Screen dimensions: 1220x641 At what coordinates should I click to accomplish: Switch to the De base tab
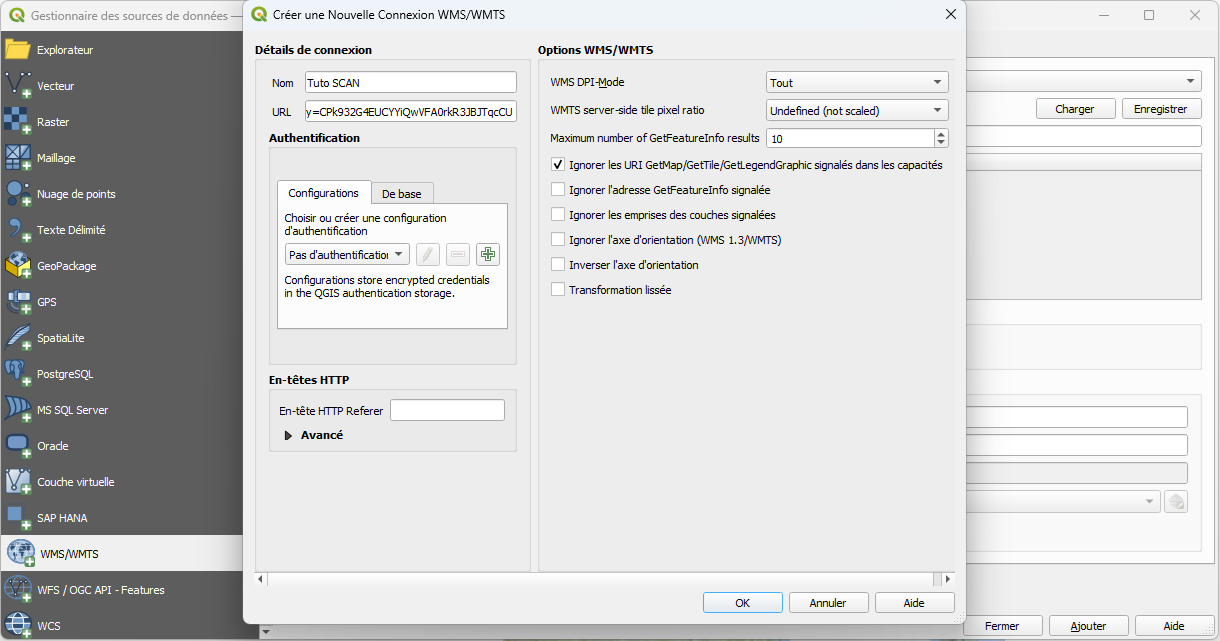click(401, 193)
